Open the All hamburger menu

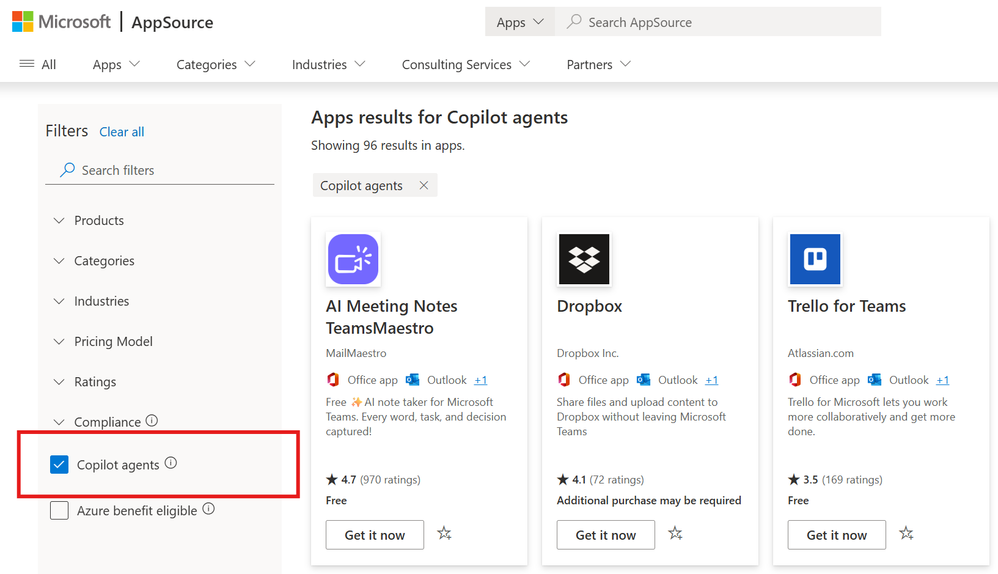point(38,64)
